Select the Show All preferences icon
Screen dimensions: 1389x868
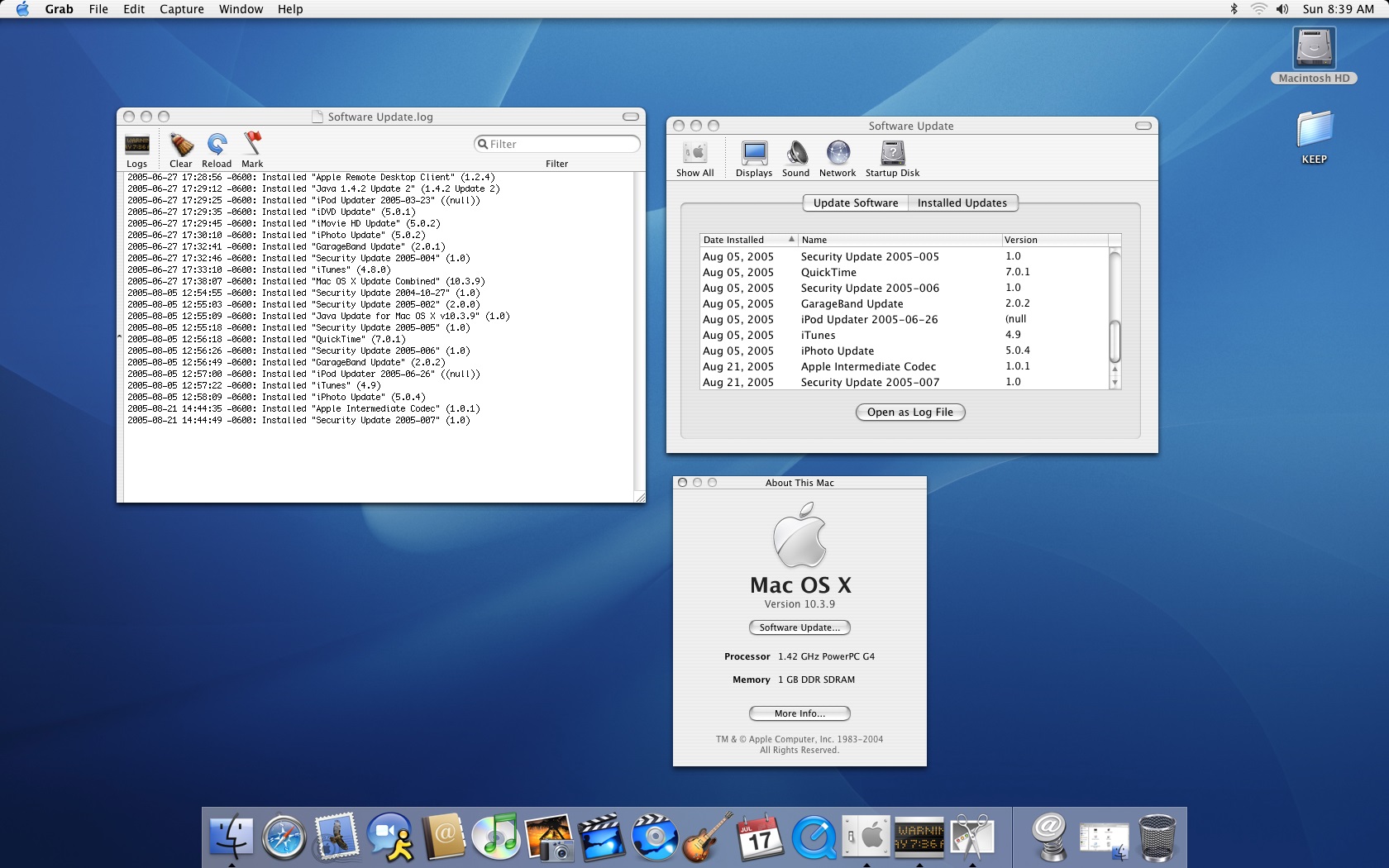[695, 159]
